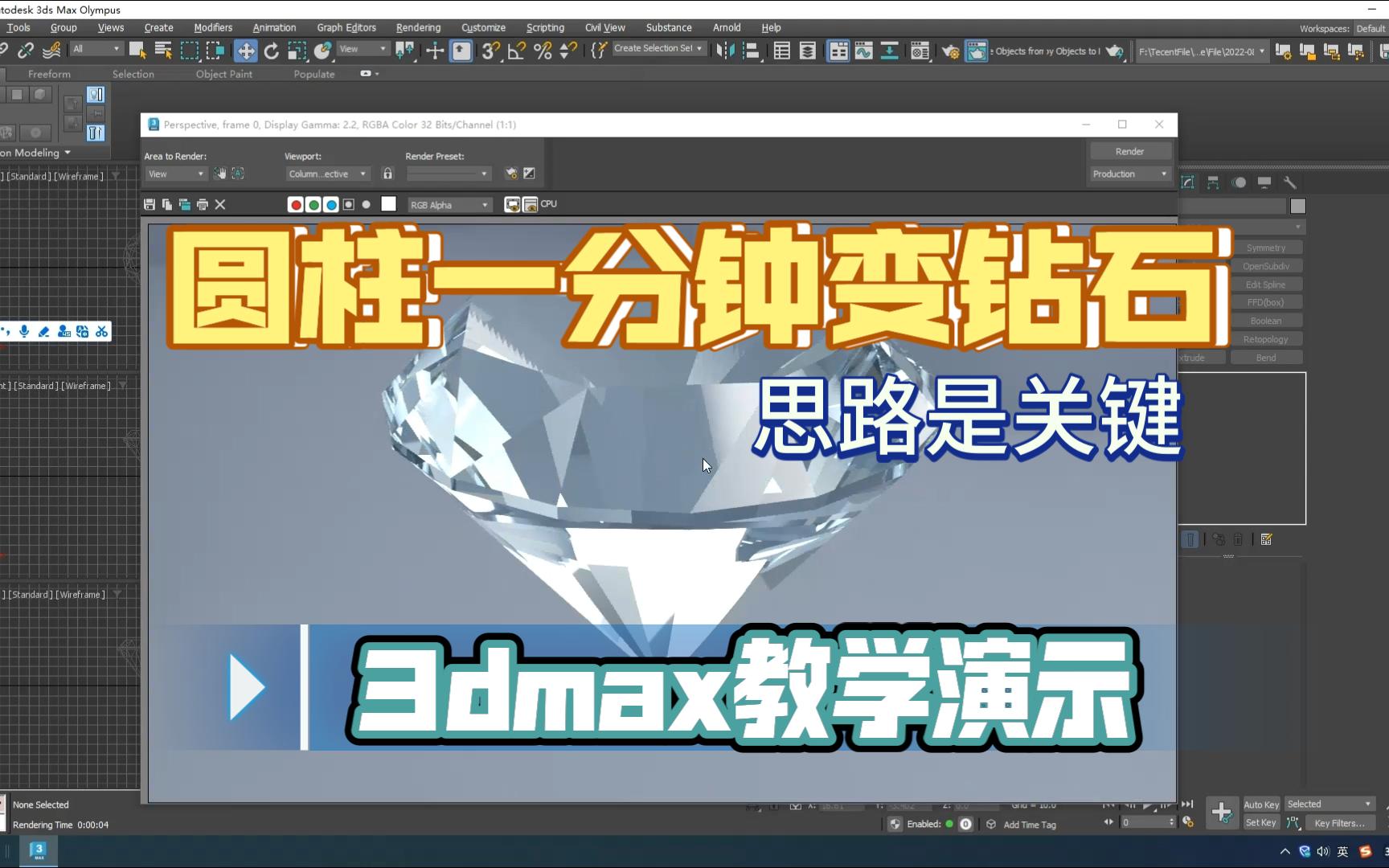Open the reference coordinate View dropdown
Screen dimensions: 1389x868
click(363, 49)
